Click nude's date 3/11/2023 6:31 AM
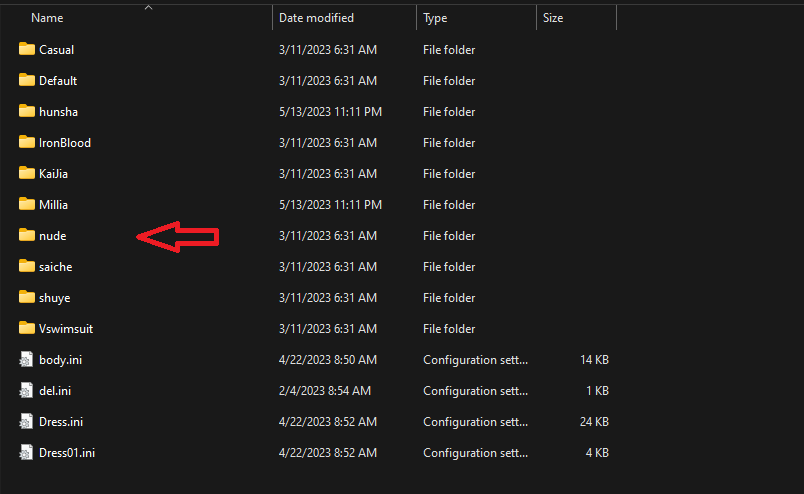 coord(328,236)
